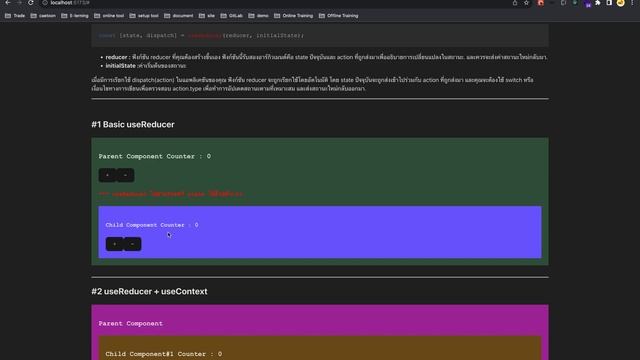
Task: Open the document bookmarks folder
Action: [179, 16]
